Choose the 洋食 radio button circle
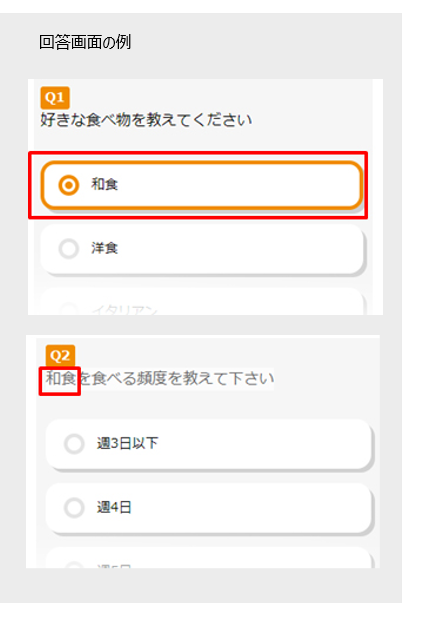Viewport: 433px width, 622px height. click(69, 249)
